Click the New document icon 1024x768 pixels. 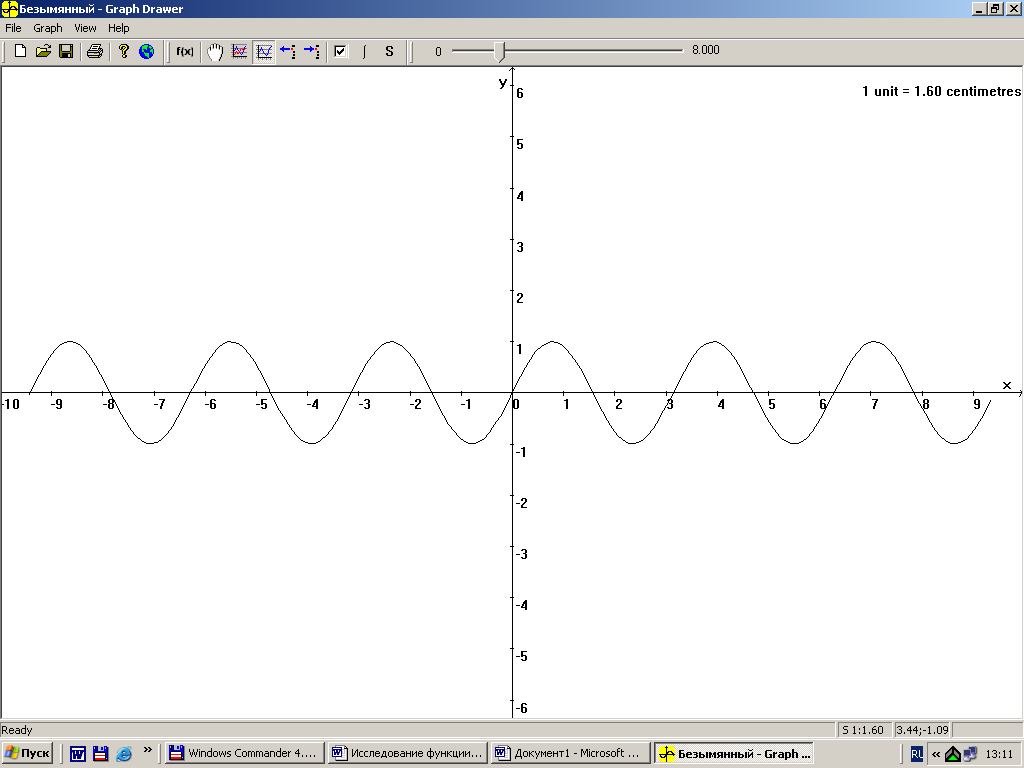[x=20, y=51]
